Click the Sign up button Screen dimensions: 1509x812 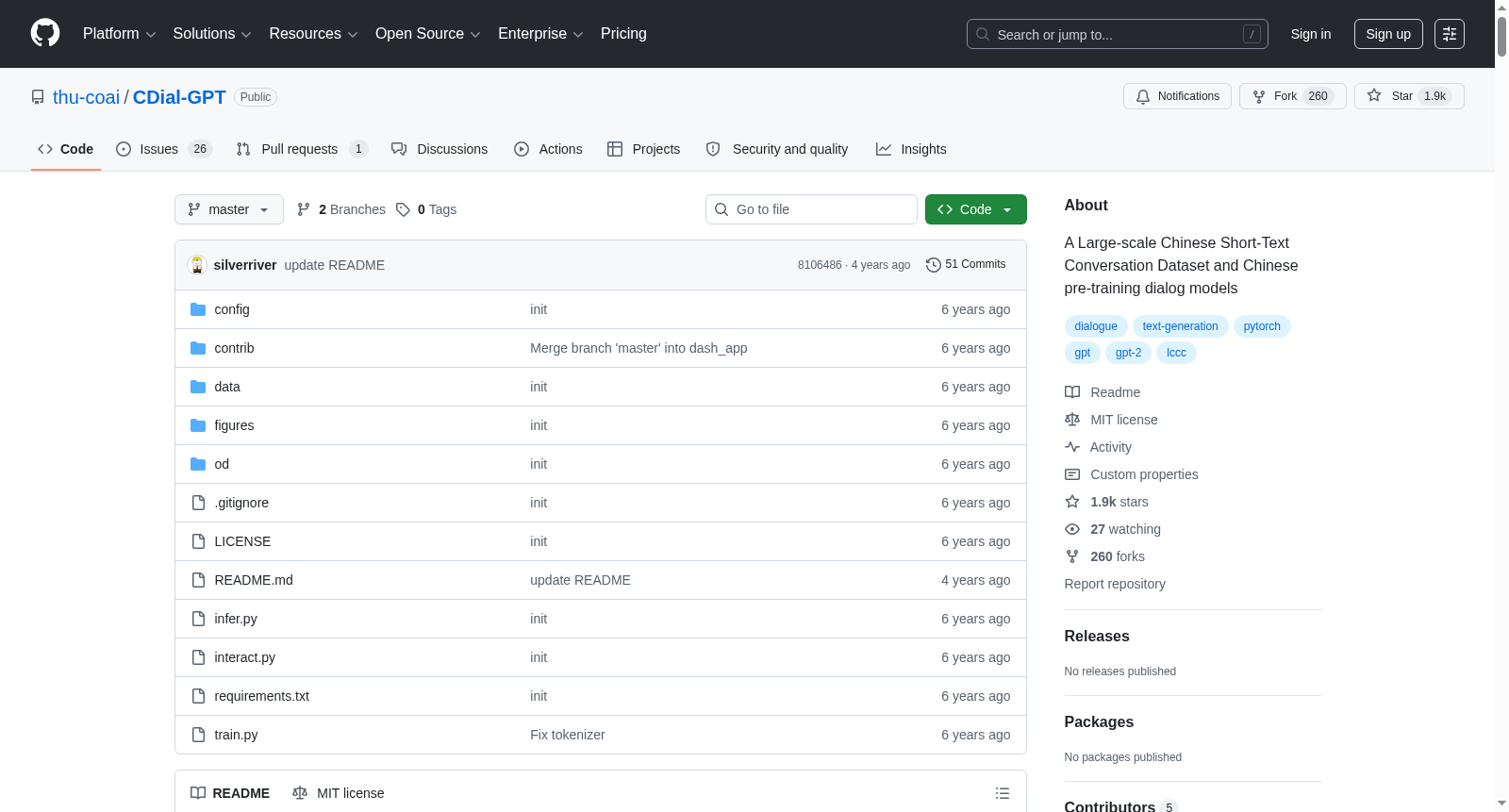(1388, 34)
